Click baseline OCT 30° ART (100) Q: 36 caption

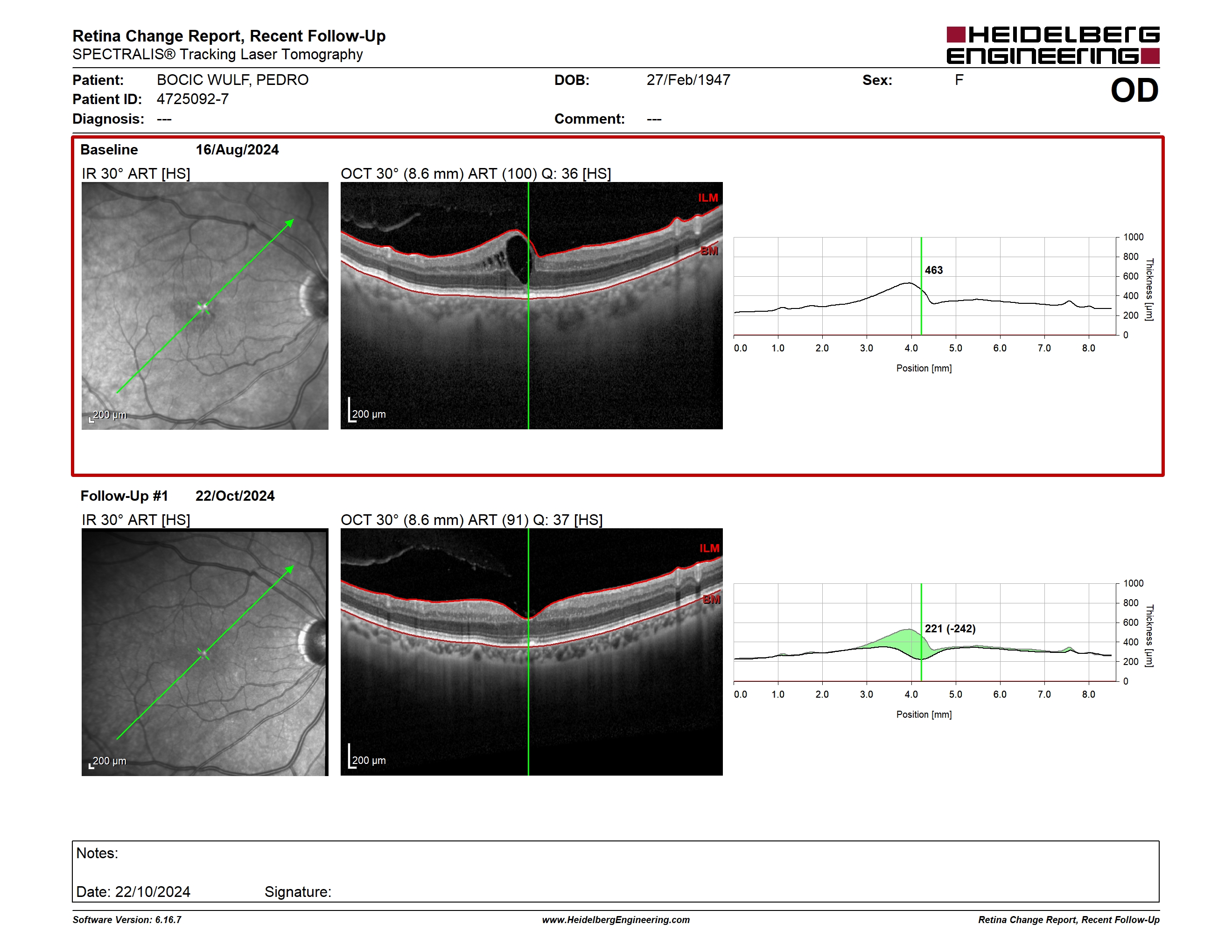point(476,173)
